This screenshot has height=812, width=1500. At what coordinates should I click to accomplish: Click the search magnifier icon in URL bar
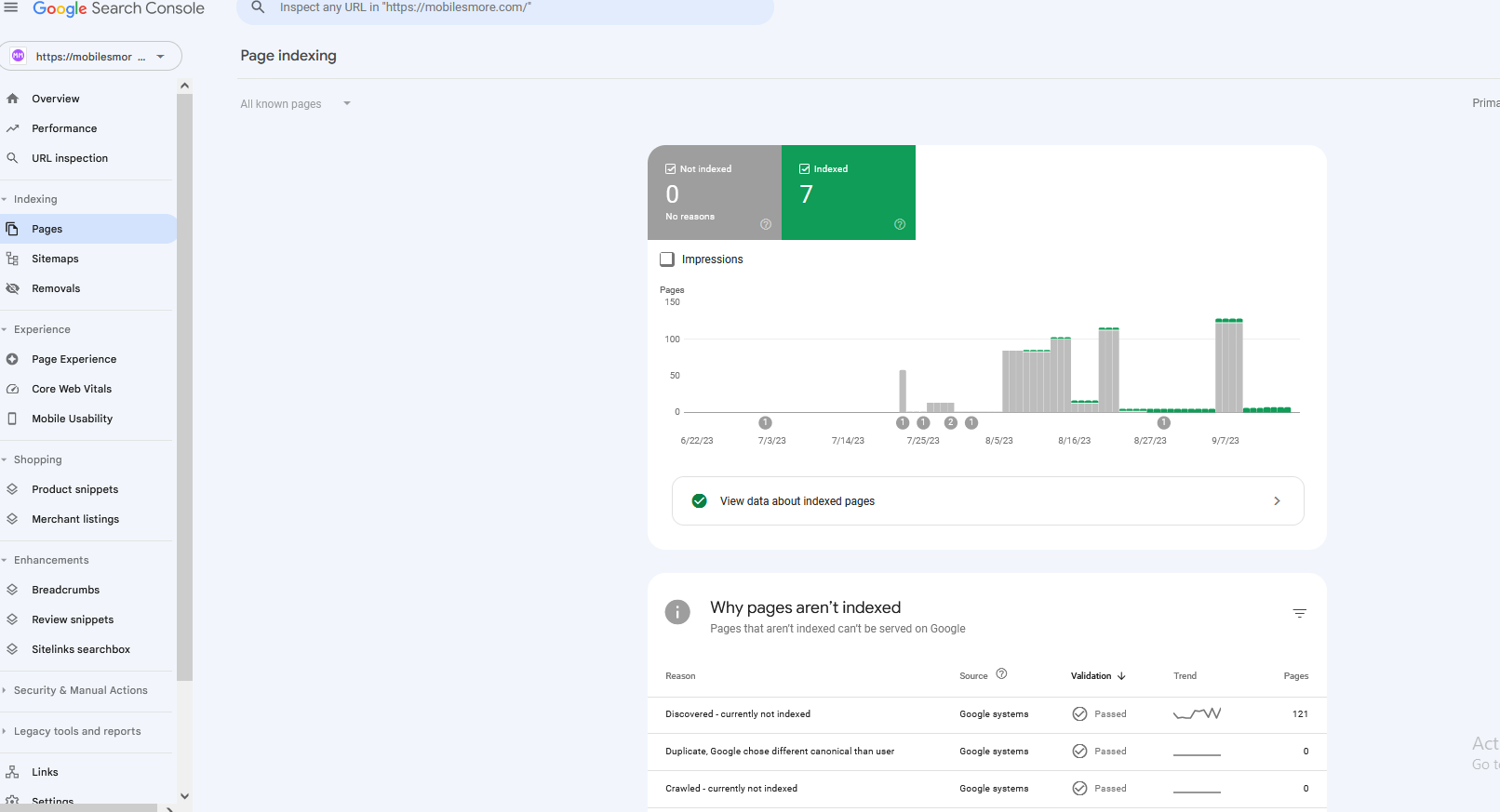pyautogui.click(x=259, y=7)
